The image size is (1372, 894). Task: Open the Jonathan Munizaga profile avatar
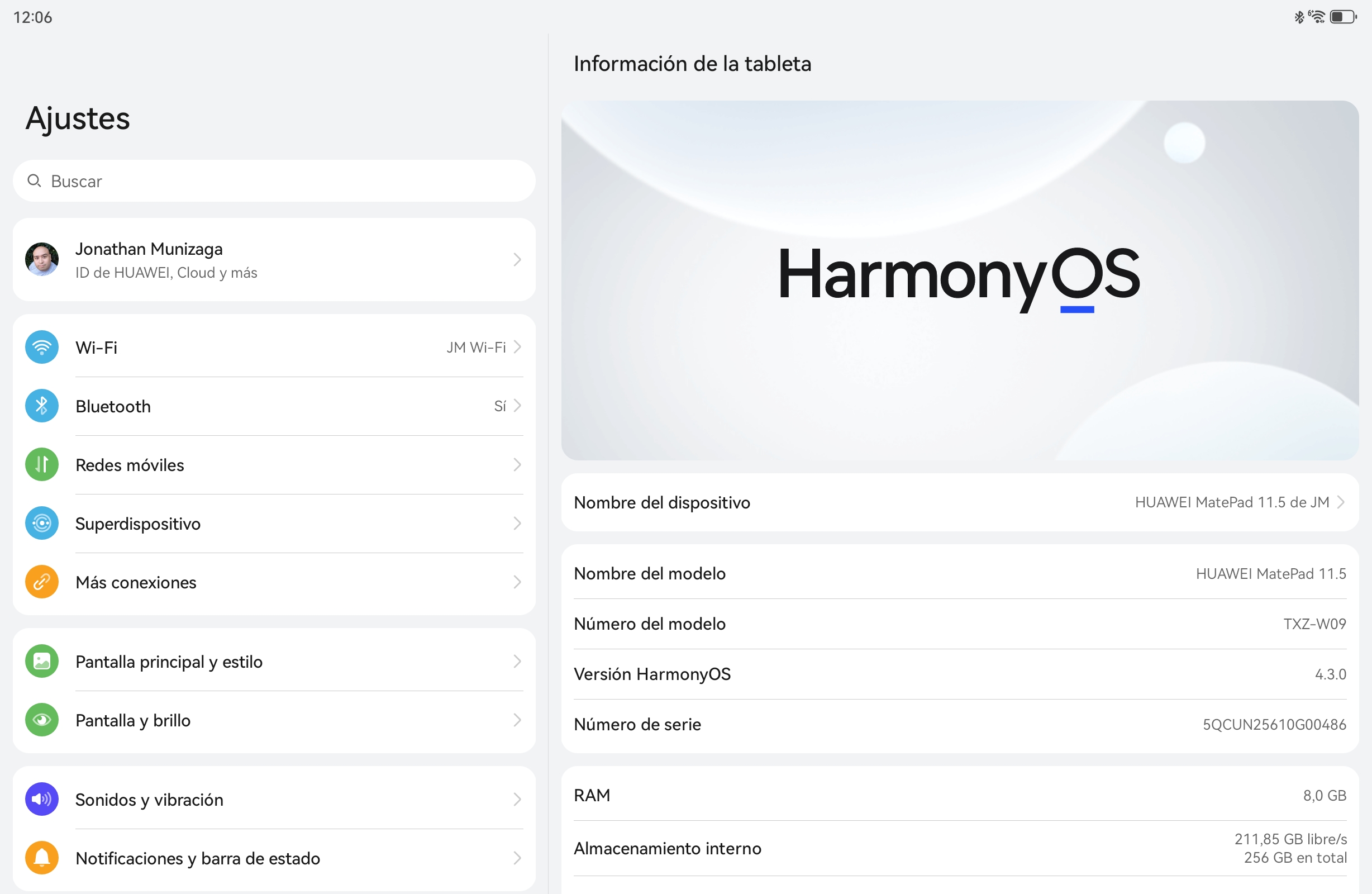[41, 260]
